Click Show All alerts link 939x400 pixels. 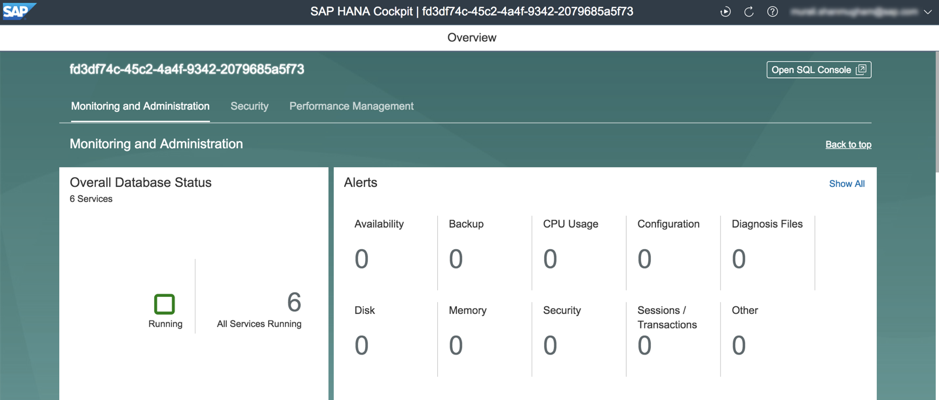(847, 184)
